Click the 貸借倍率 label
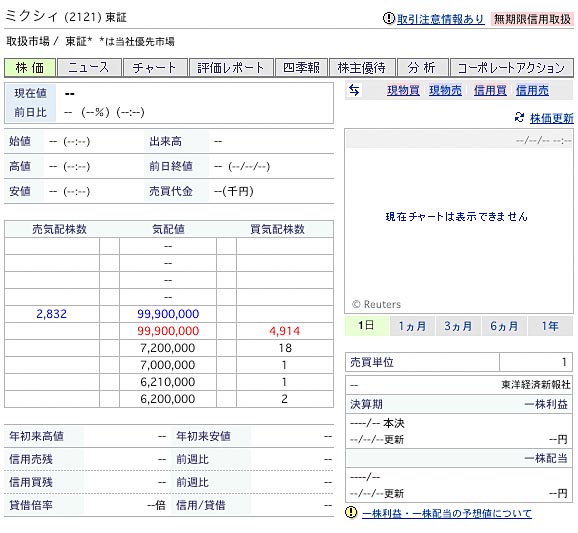Viewport: 578px width, 533px height. [31, 505]
